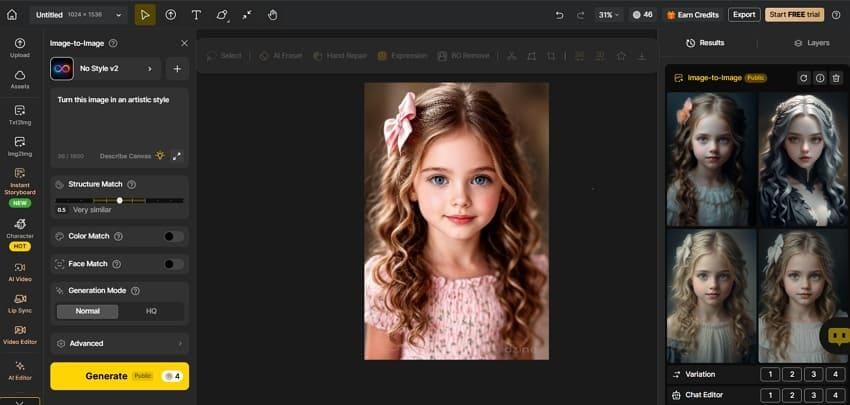Open AI Editor in sidebar
This screenshot has width=850, height=405.
[20, 371]
